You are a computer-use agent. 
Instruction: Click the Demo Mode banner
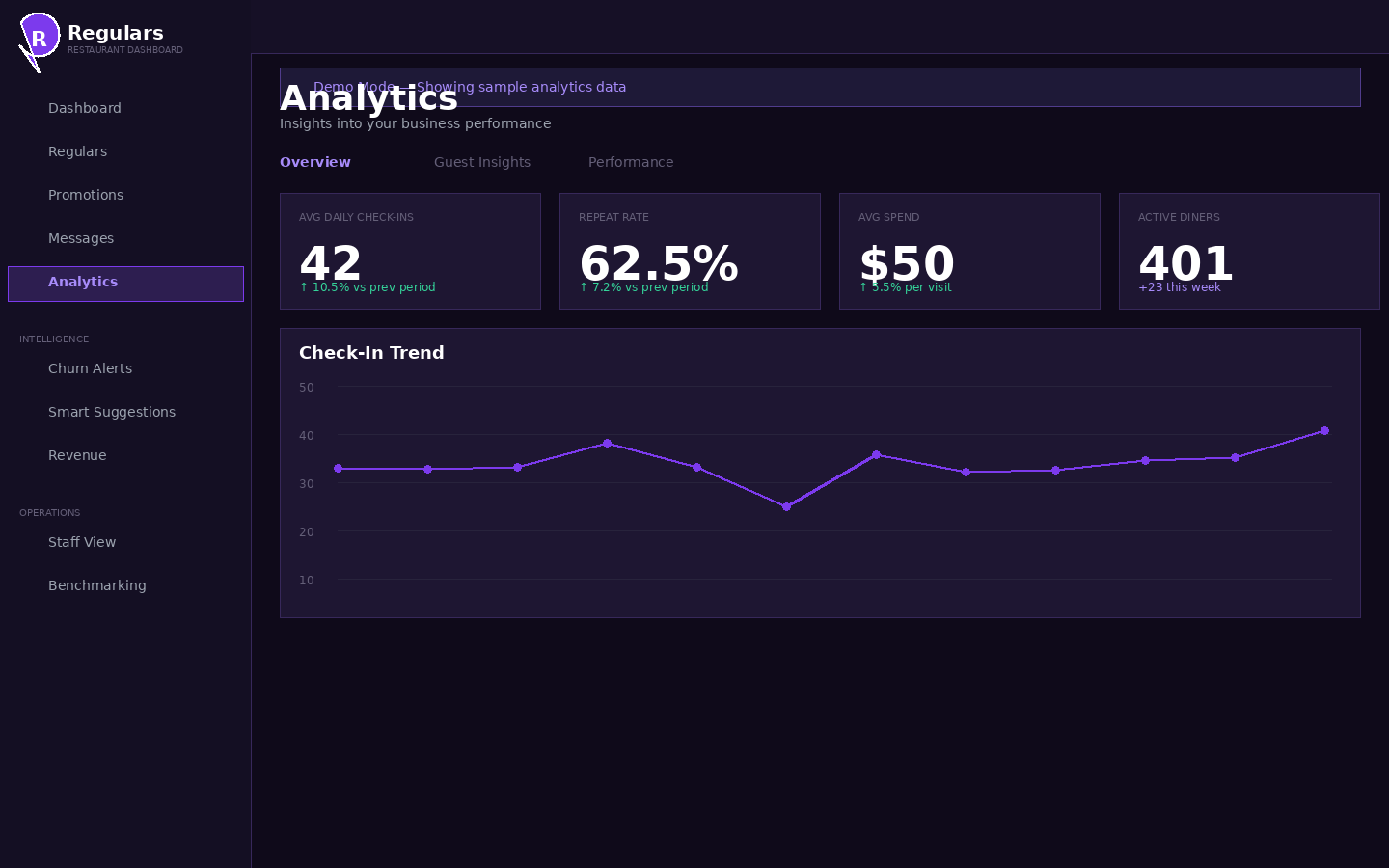point(820,87)
